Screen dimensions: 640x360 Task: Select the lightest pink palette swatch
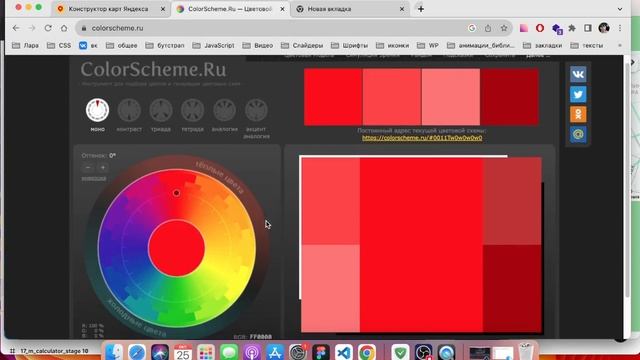pos(451,97)
